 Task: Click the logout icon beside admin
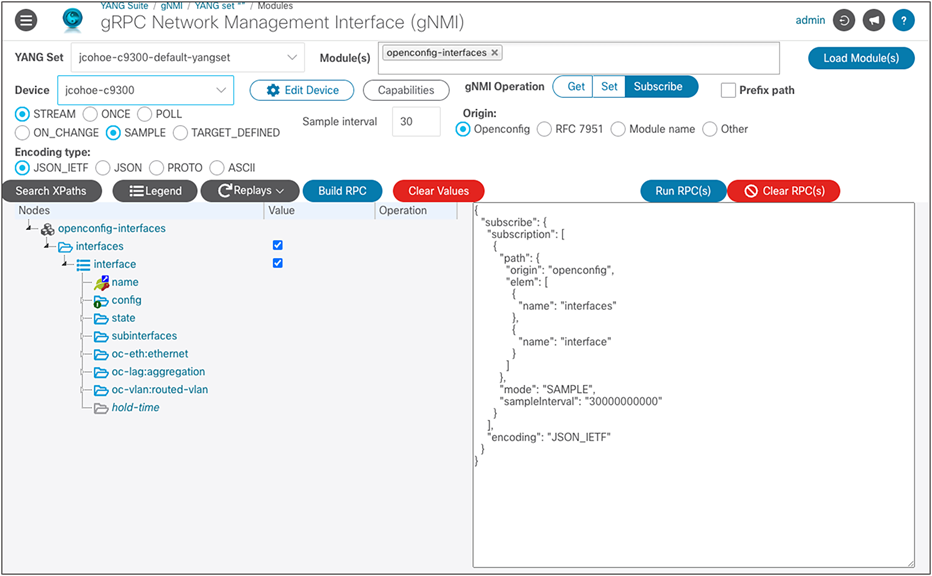click(843, 20)
